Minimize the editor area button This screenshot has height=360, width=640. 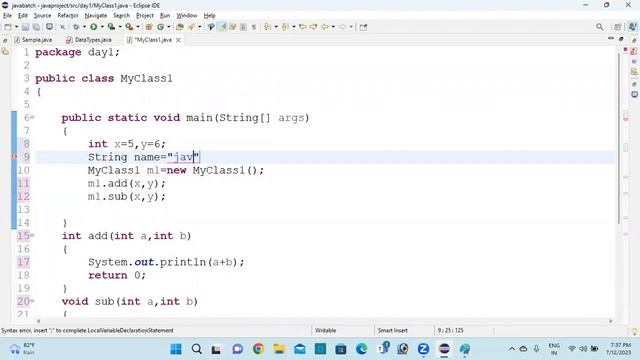click(x=611, y=38)
